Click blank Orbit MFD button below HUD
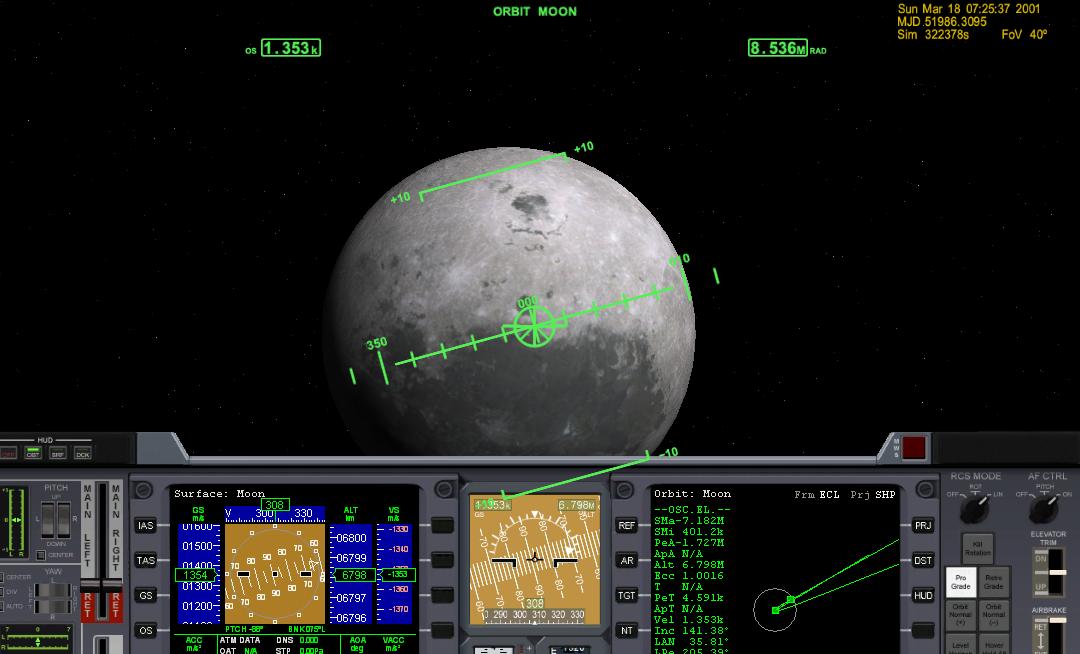 click(x=923, y=630)
